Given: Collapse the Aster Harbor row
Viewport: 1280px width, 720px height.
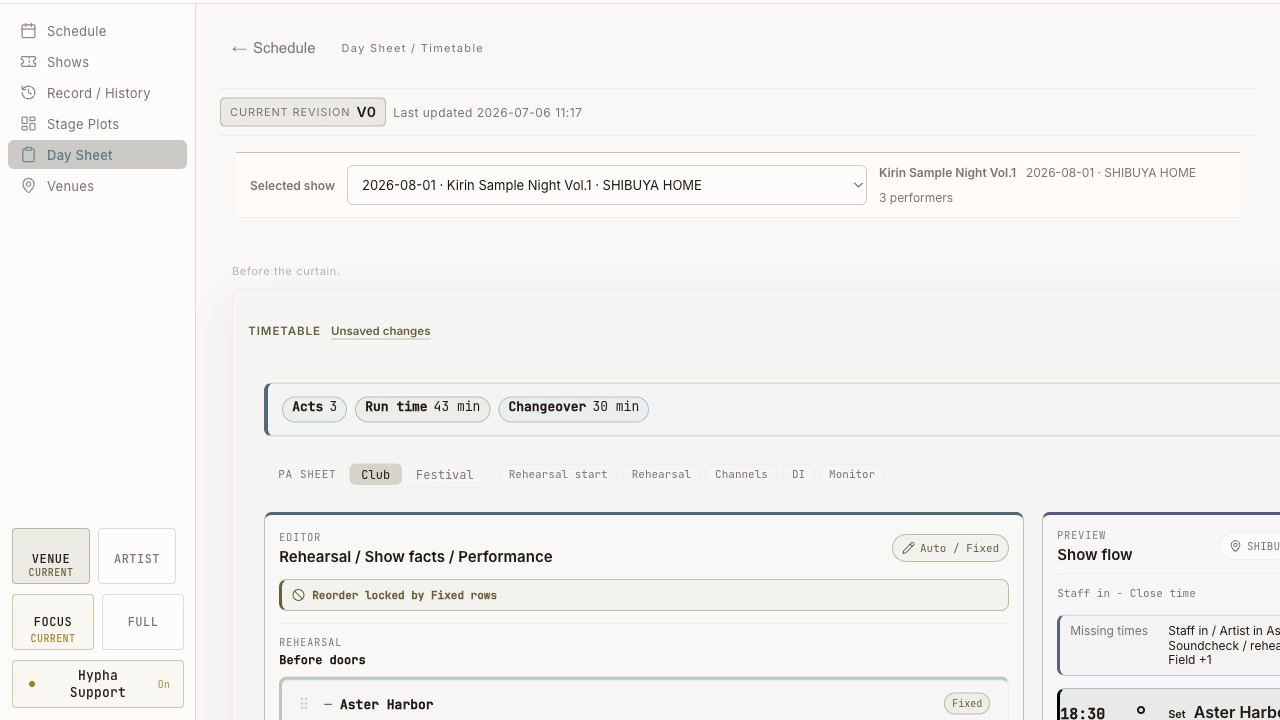Looking at the screenshot, I should (328, 705).
